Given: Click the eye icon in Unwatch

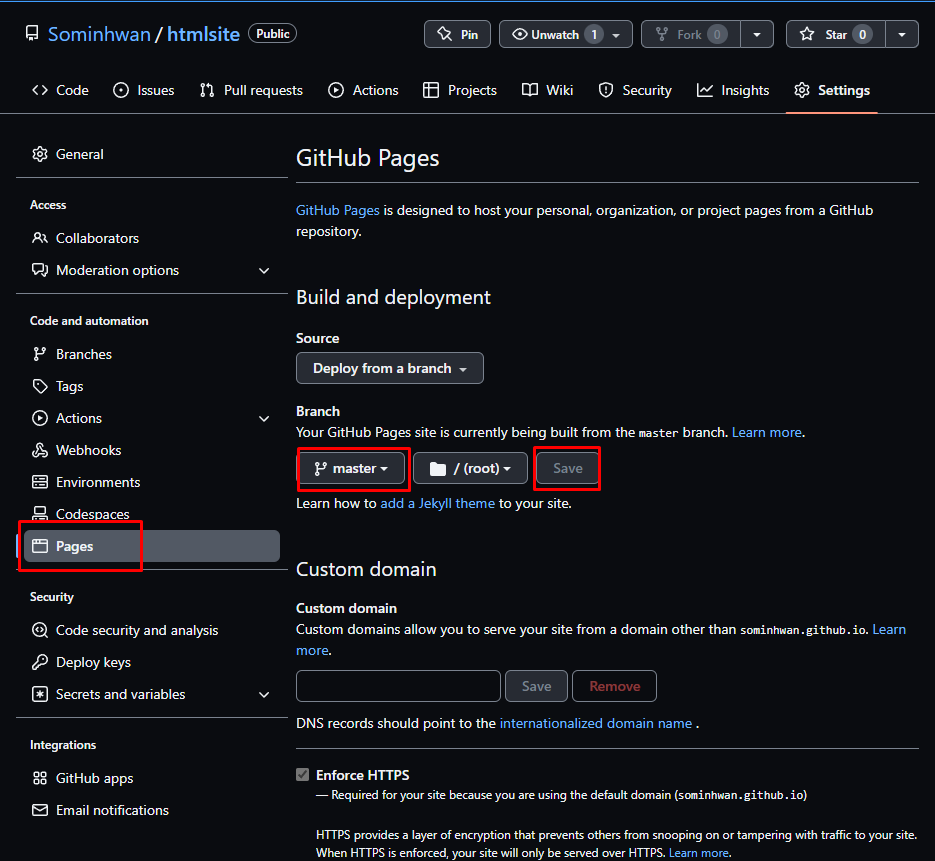Looking at the screenshot, I should (519, 35).
